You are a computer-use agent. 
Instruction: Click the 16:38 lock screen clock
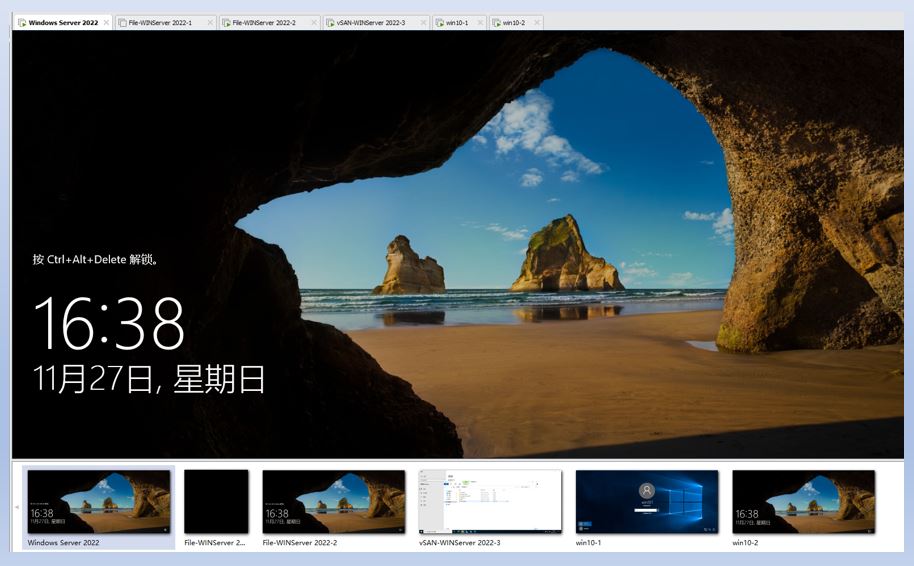click(109, 324)
